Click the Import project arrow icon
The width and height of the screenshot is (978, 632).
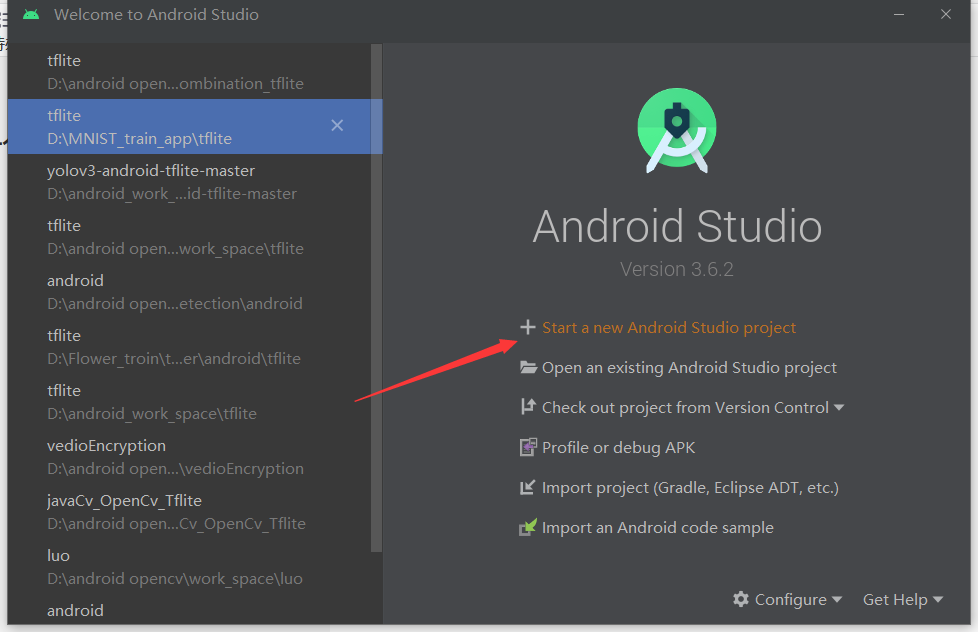pos(528,487)
